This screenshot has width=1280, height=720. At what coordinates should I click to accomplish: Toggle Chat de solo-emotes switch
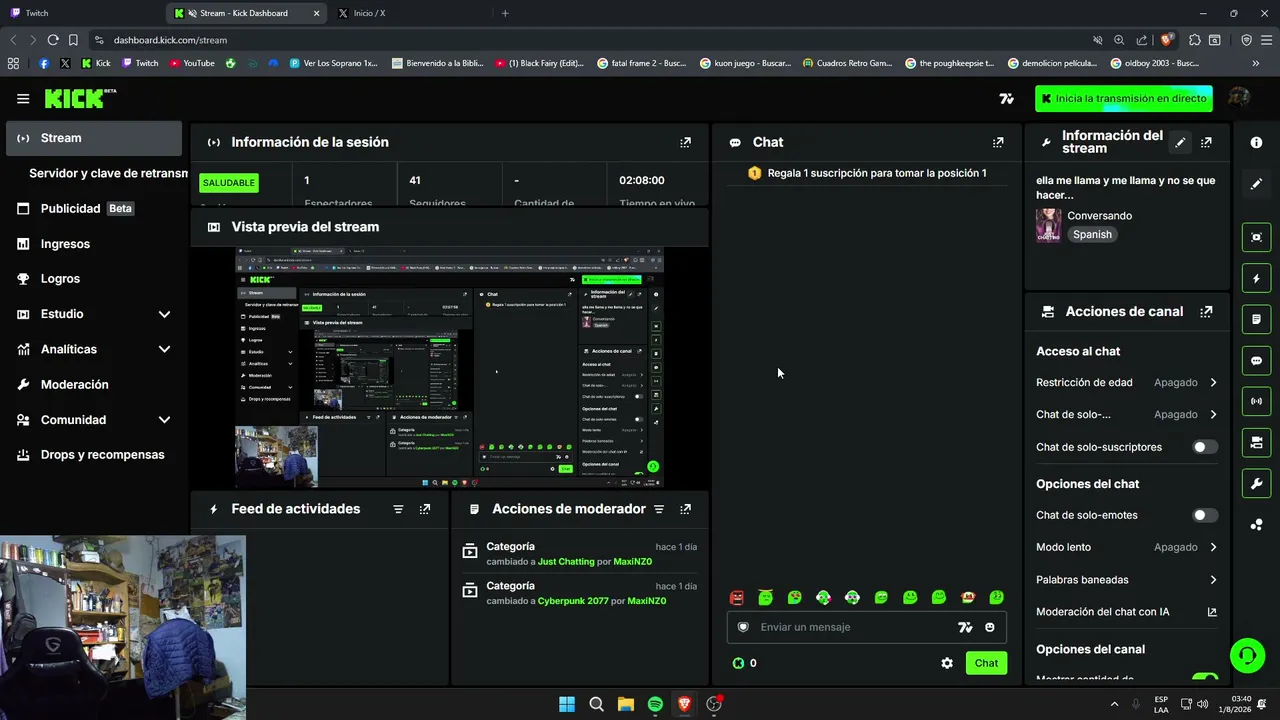pyautogui.click(x=1205, y=515)
